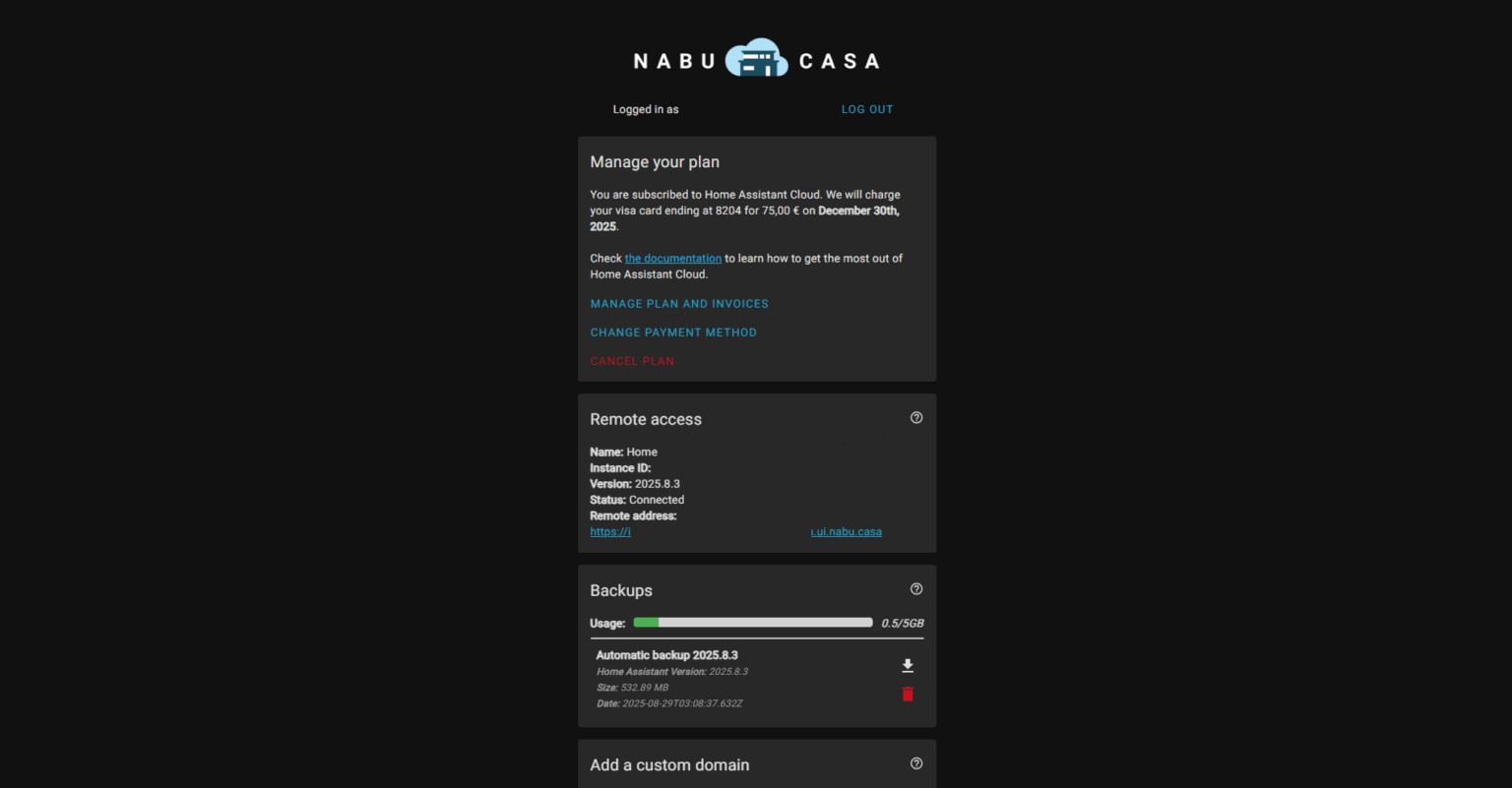This screenshot has height=788, width=1512.
Task: Log out of the account
Action: pos(866,109)
